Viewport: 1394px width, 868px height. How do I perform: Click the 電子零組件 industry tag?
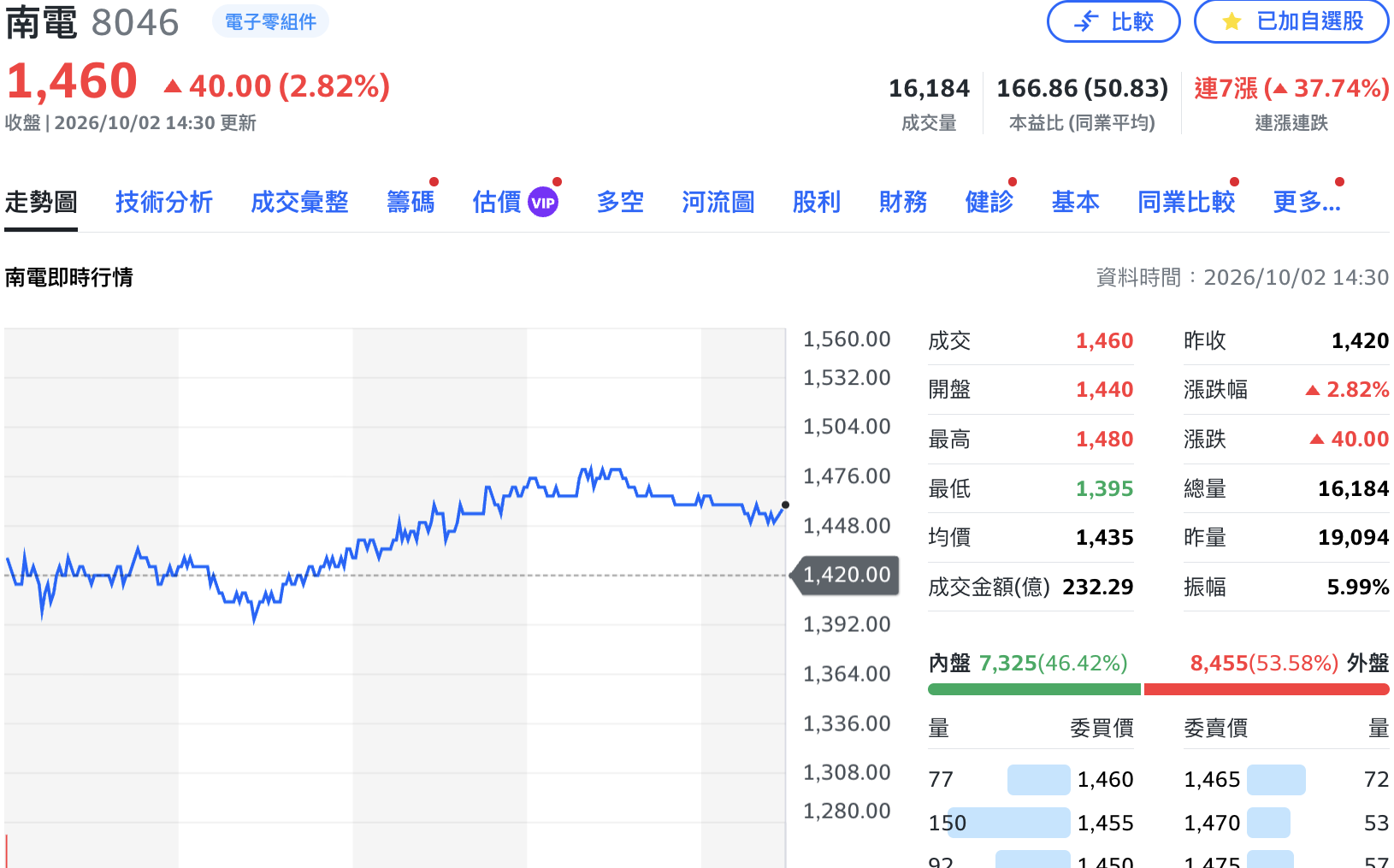tap(270, 21)
